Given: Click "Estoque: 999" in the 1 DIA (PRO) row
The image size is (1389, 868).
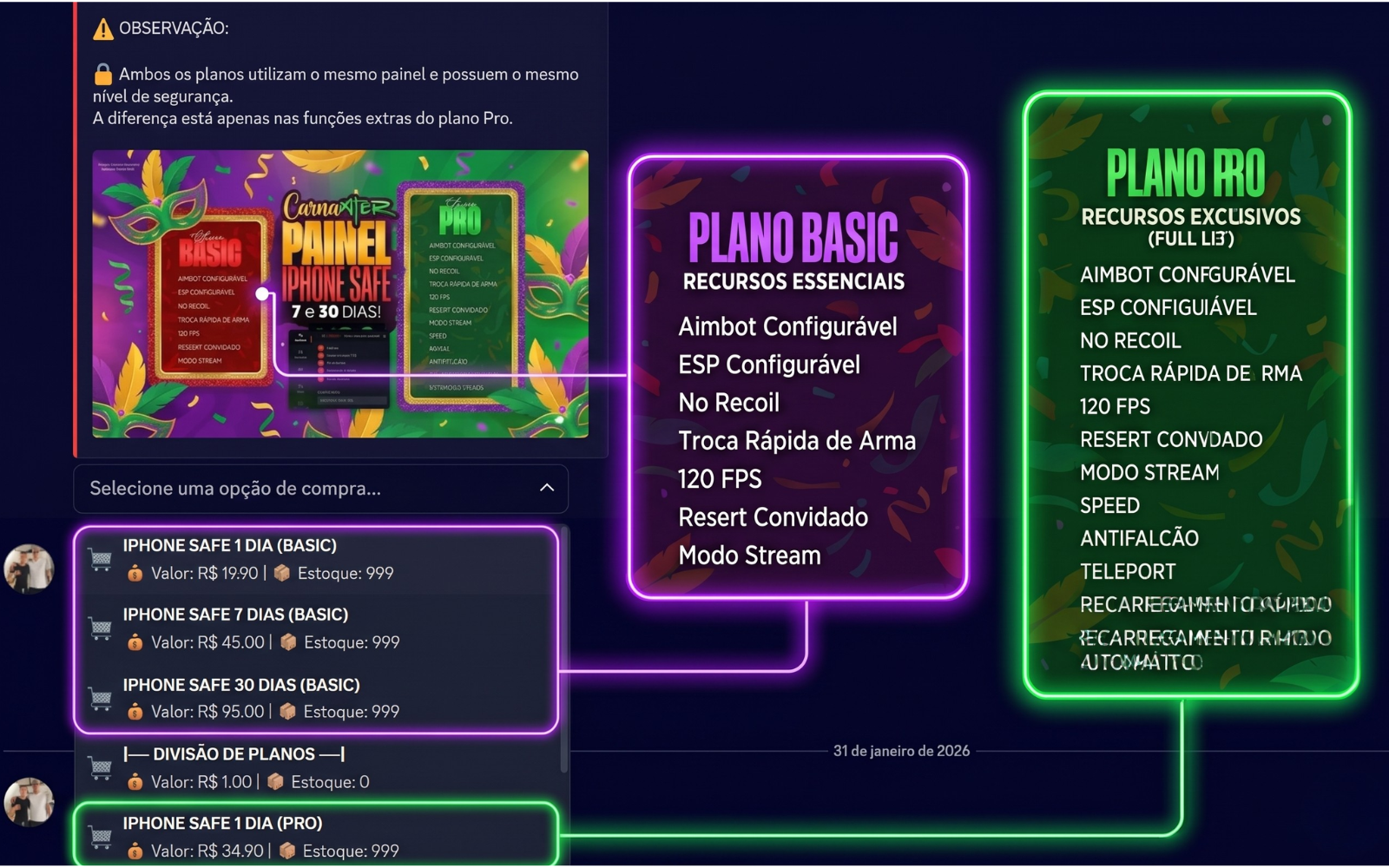Looking at the screenshot, I should pyautogui.click(x=351, y=851).
